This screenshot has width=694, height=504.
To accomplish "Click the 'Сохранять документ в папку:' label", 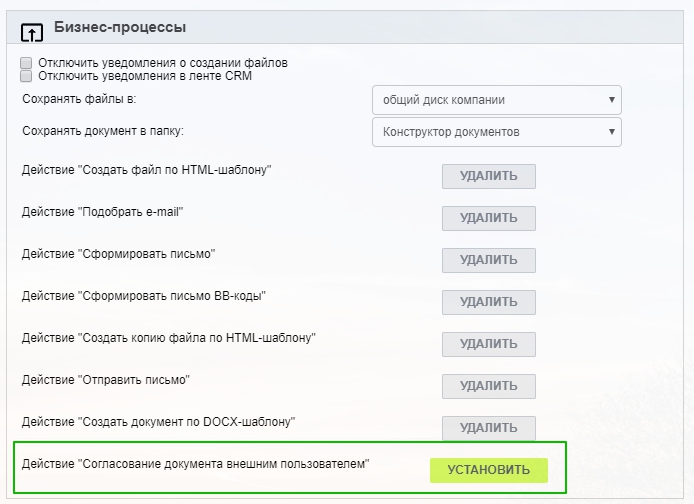I will click(103, 132).
